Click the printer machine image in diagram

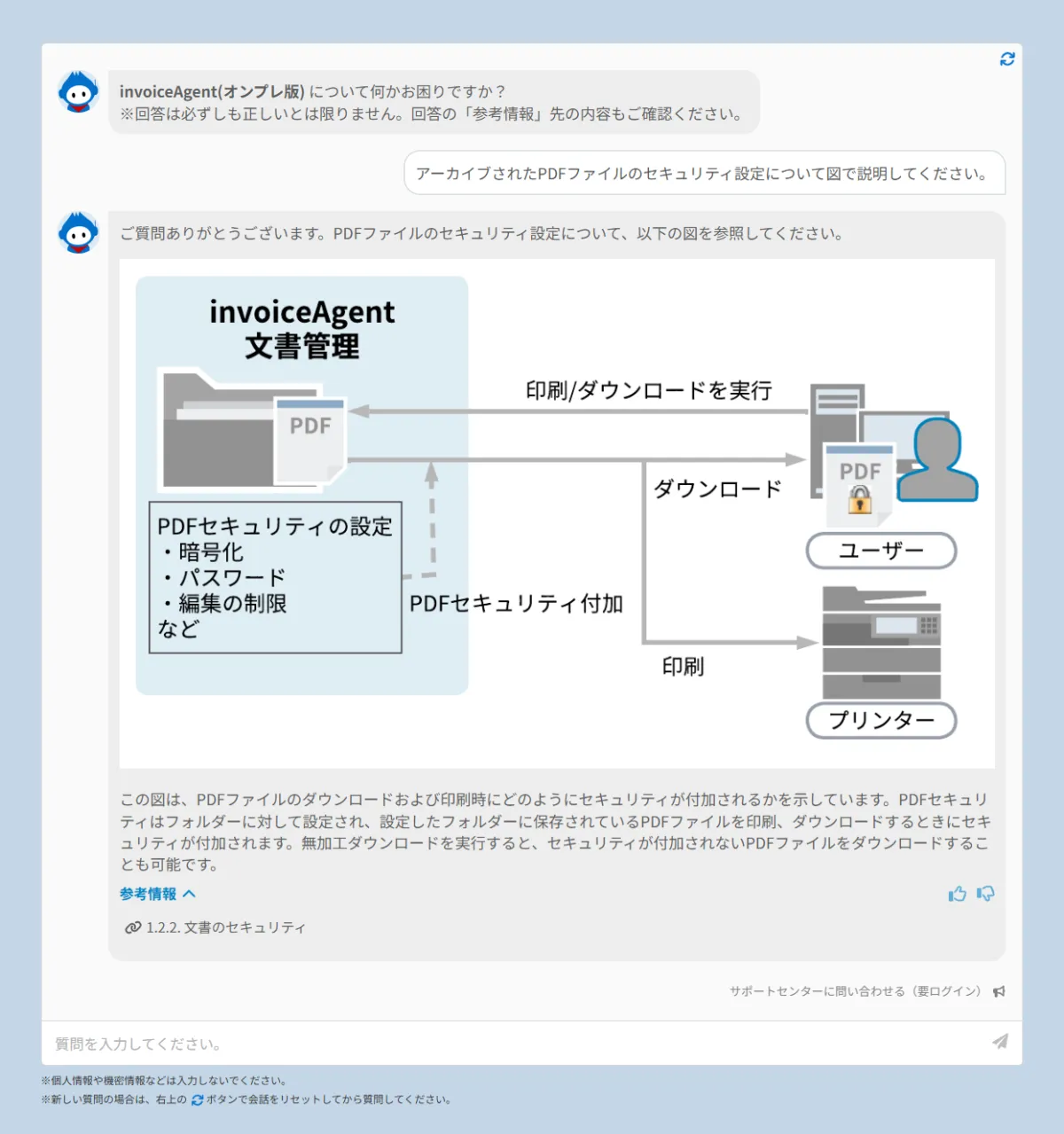tap(880, 642)
